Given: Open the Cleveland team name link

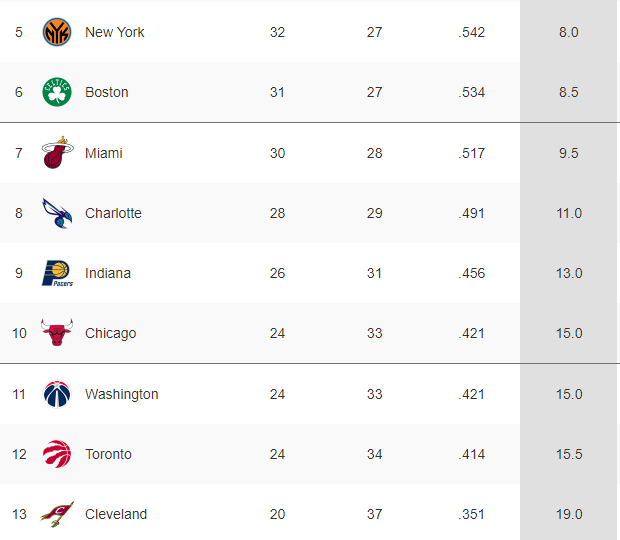Looking at the screenshot, I should pos(116,514).
